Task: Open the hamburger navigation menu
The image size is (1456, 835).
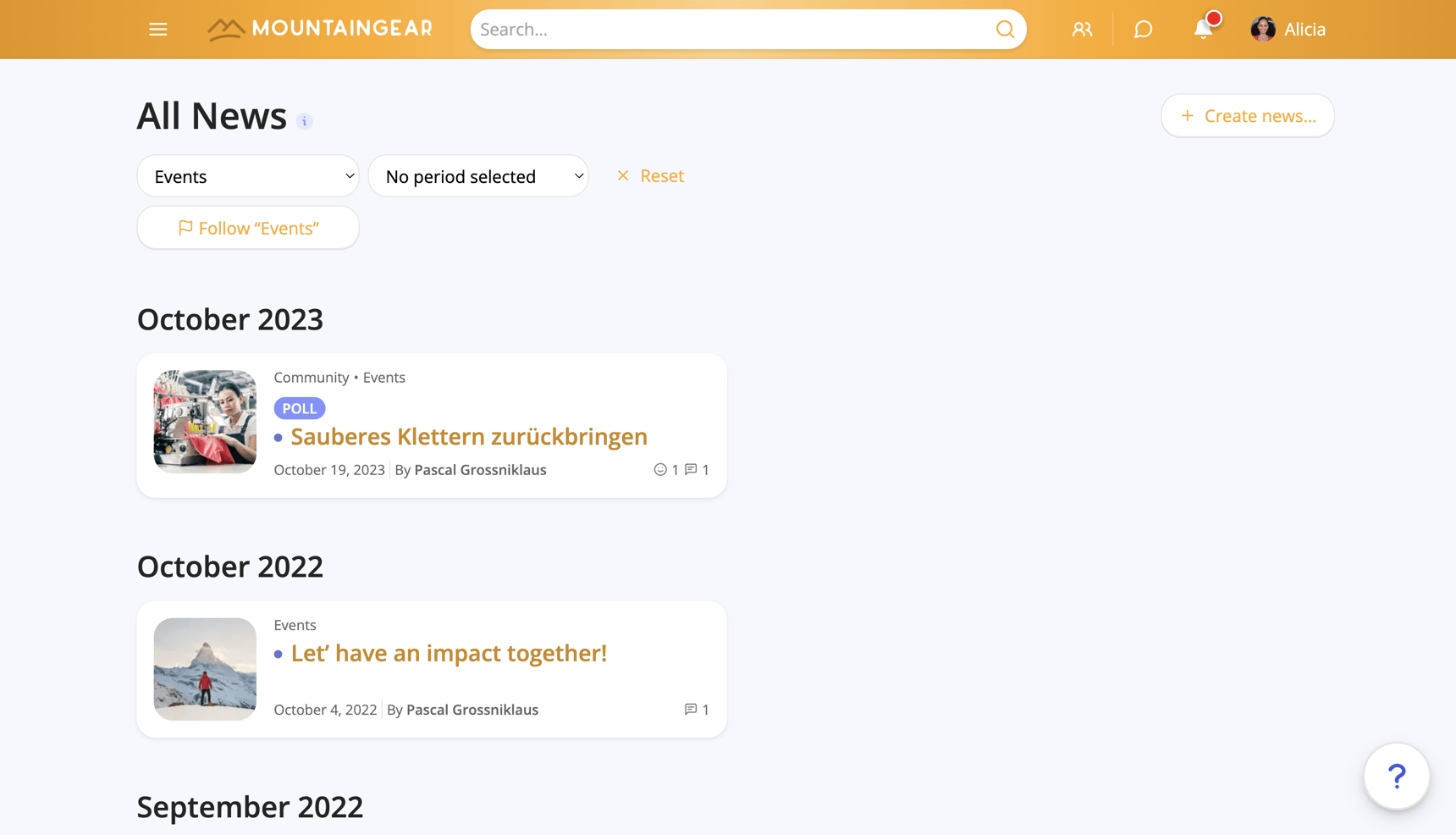Action: point(157,30)
